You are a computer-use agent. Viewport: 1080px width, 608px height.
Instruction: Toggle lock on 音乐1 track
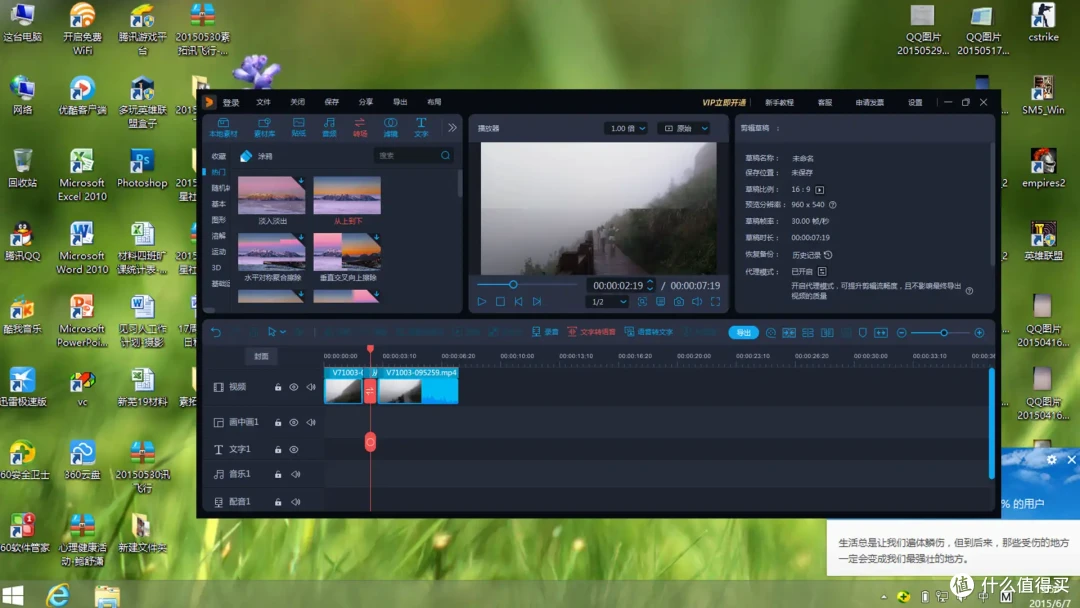tap(278, 474)
